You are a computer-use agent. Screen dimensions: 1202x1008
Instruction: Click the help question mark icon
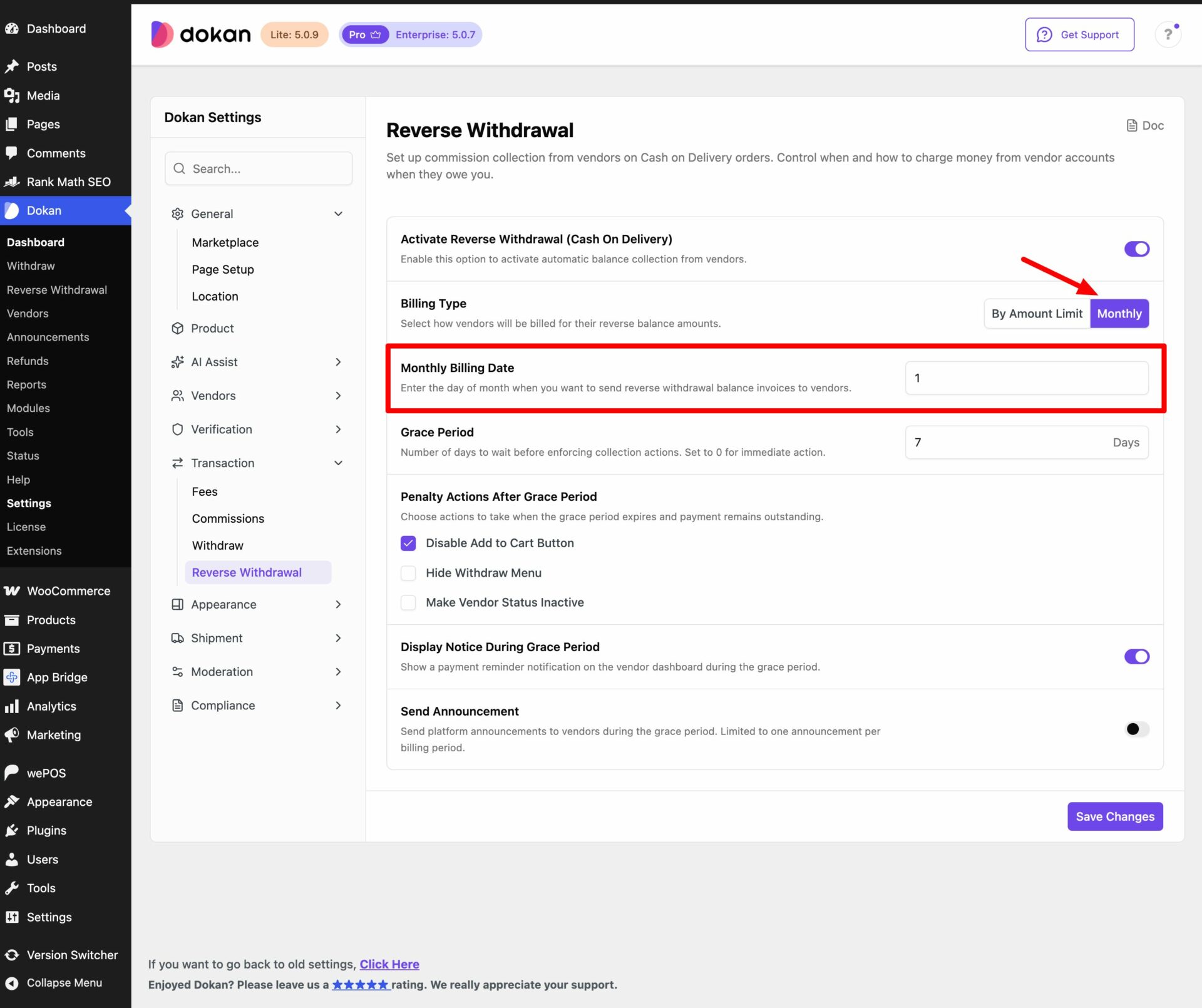tap(1168, 34)
